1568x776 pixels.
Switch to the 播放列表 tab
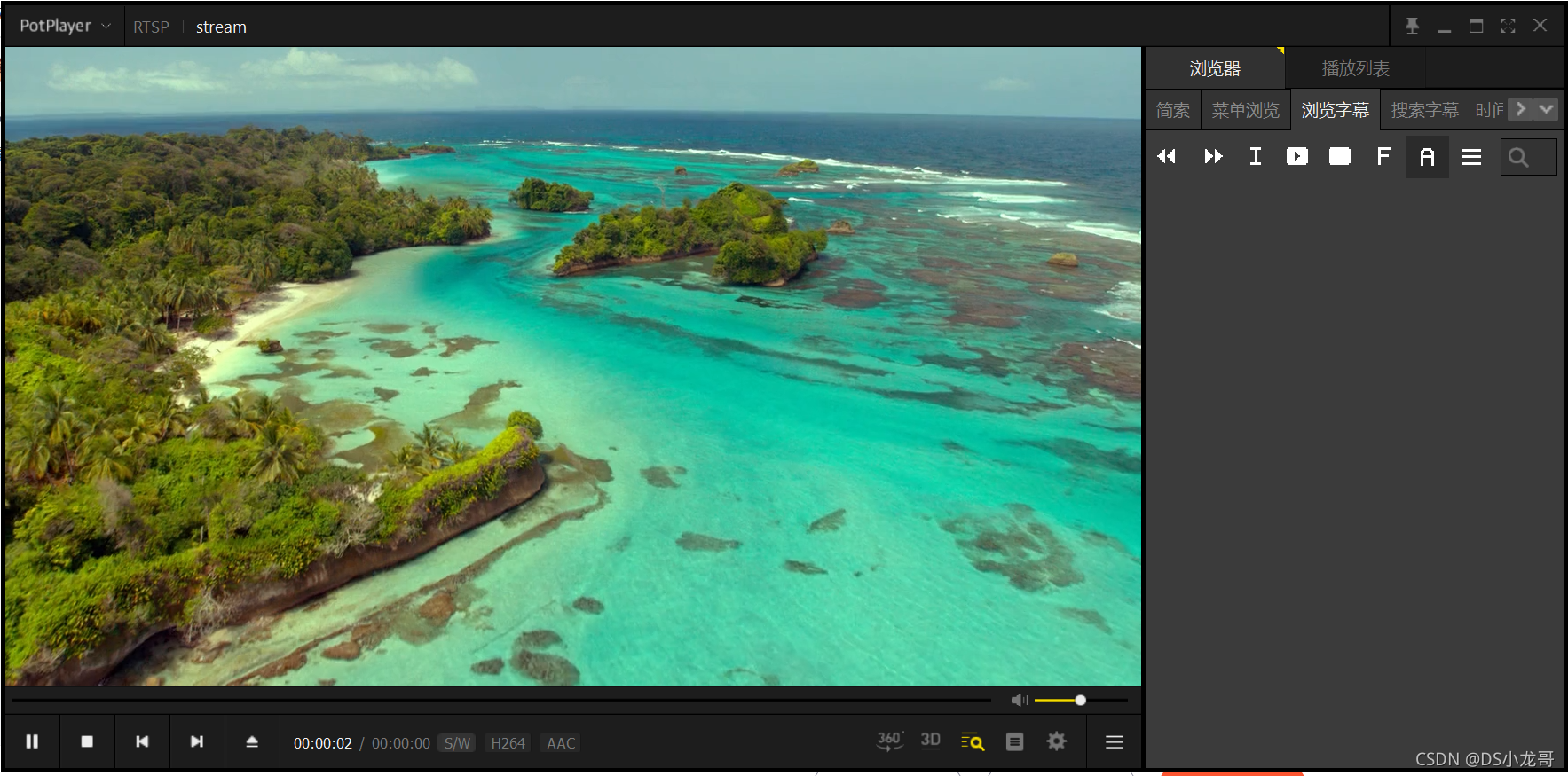1355,68
